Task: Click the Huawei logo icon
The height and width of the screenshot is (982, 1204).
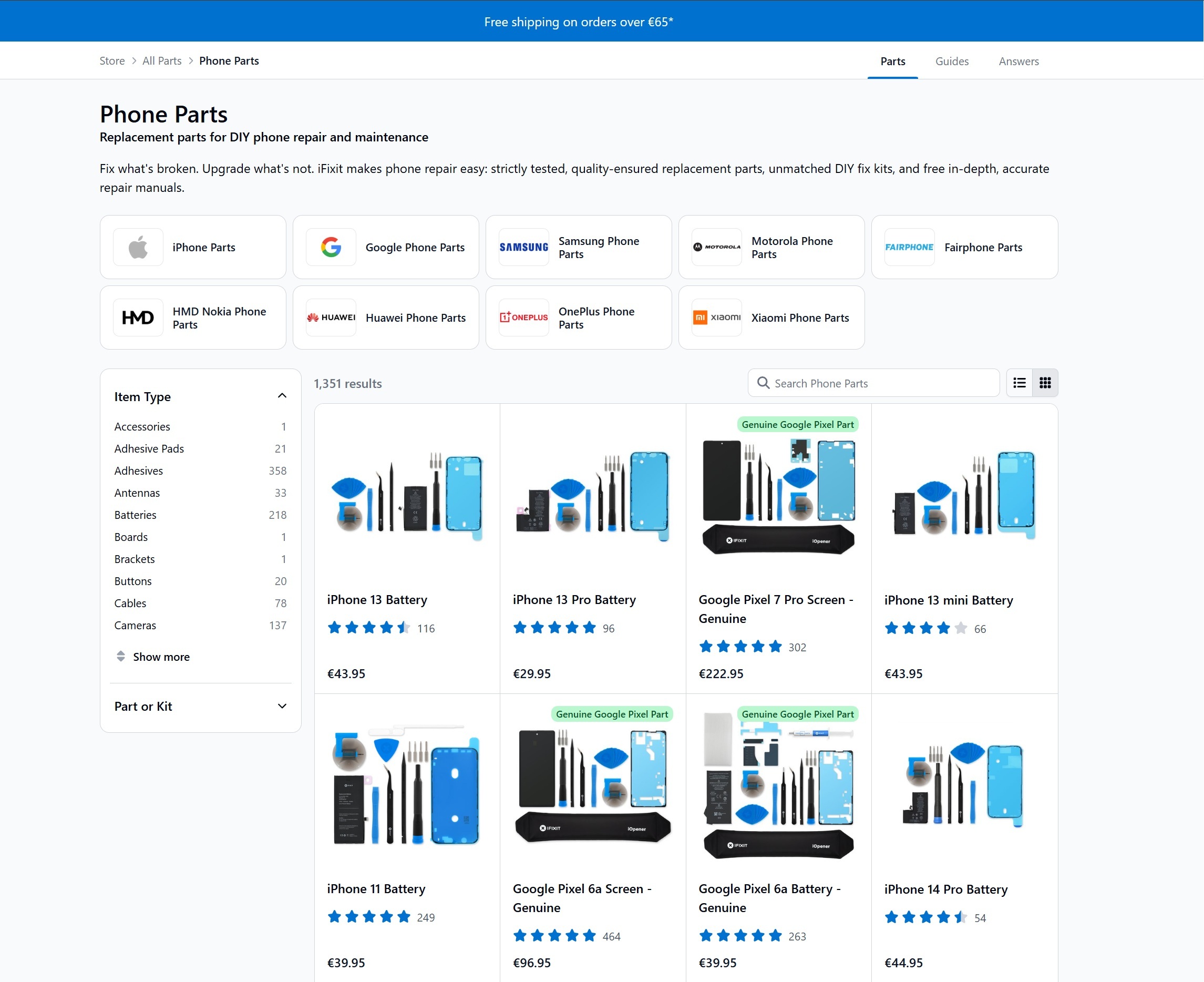Action: coord(331,318)
